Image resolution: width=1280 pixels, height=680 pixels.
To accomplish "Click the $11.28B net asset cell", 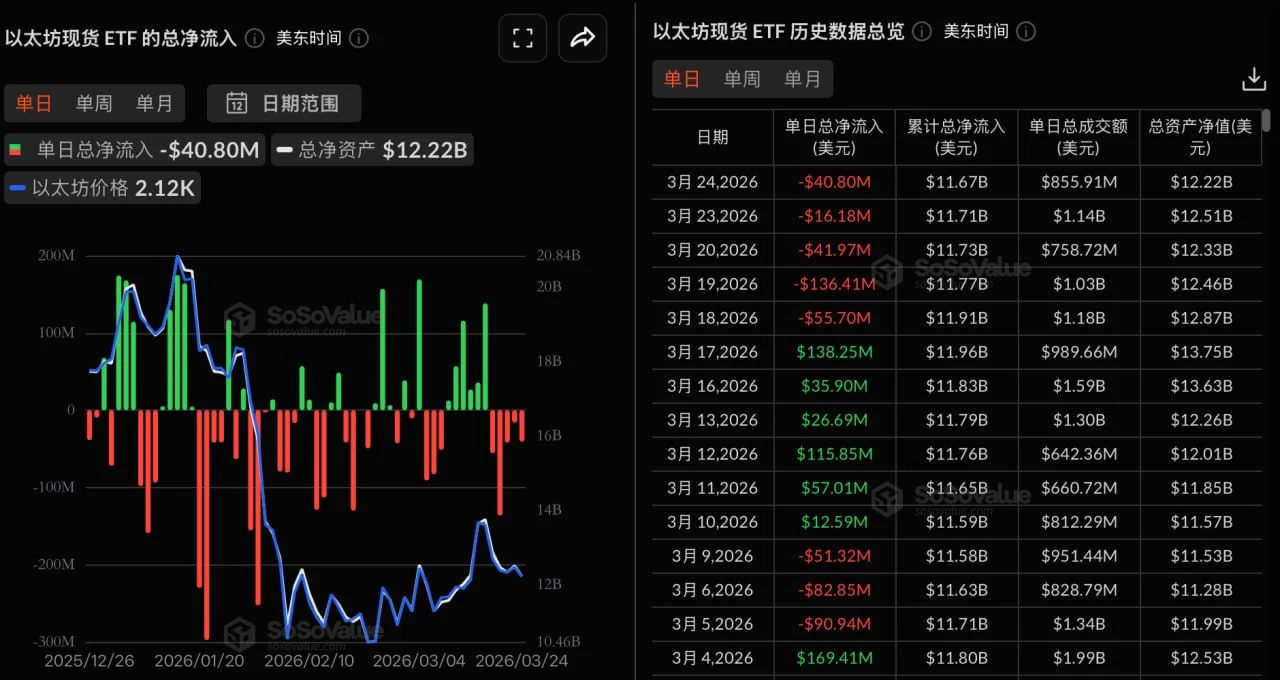I will click(x=1200, y=590).
